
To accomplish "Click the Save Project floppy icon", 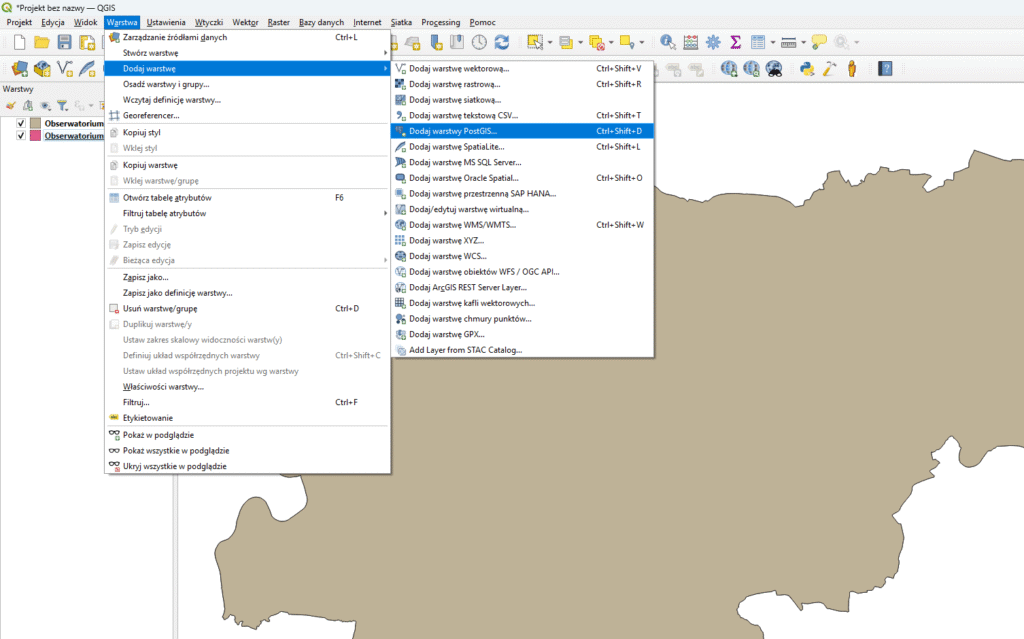I will point(64,42).
